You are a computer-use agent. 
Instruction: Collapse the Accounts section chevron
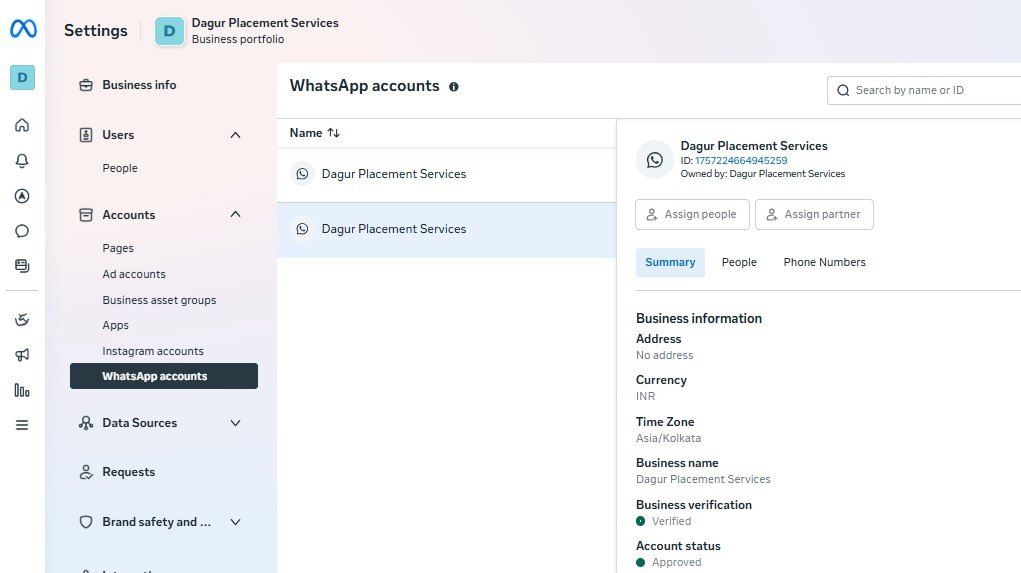236,215
